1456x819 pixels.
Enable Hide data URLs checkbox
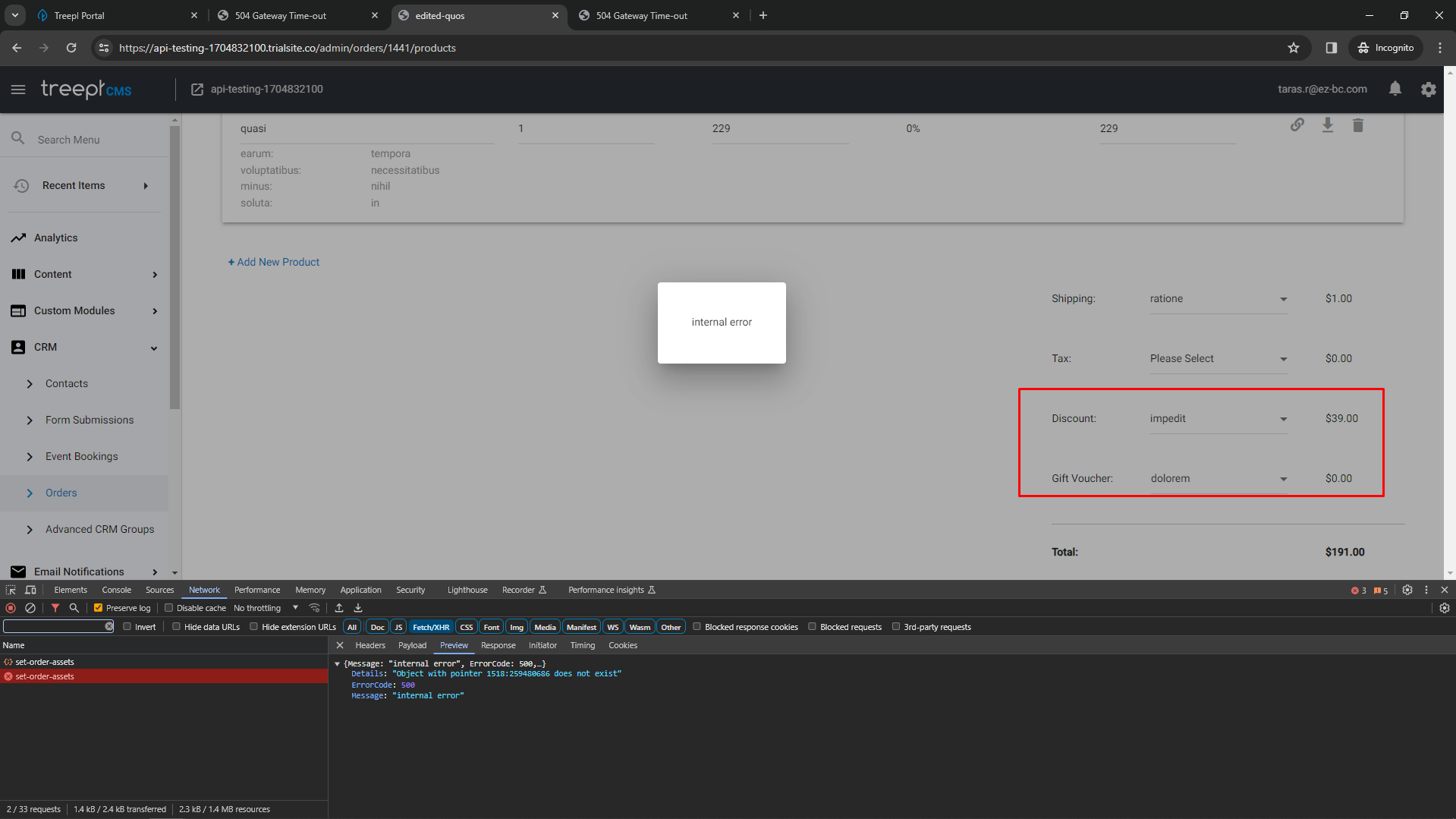176,627
